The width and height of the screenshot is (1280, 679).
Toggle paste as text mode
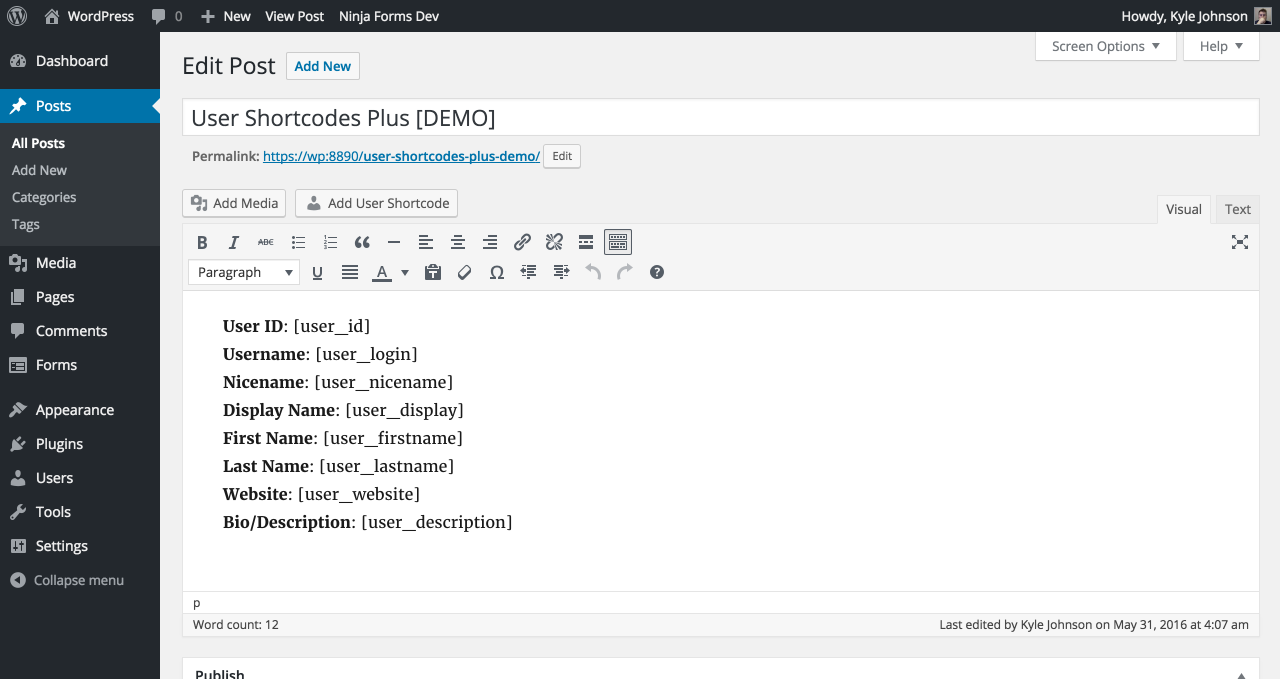click(432, 272)
